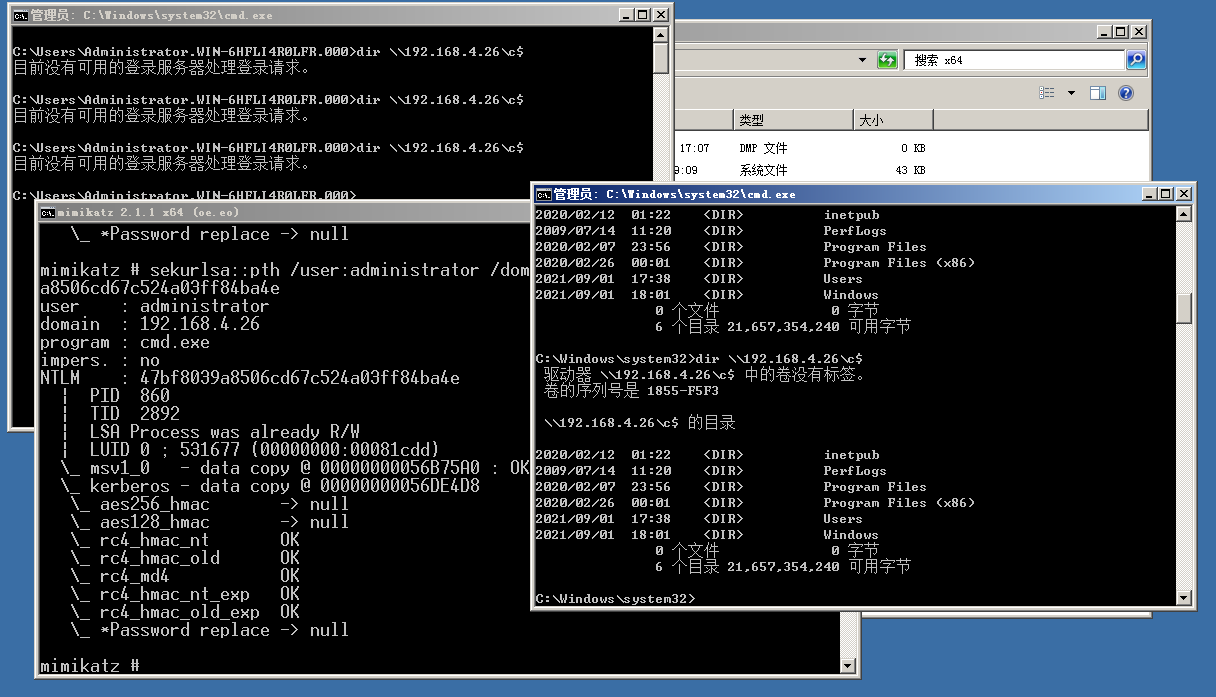Click the "aes256_hmac -> null" line
The height and width of the screenshot is (697, 1216).
click(210, 504)
